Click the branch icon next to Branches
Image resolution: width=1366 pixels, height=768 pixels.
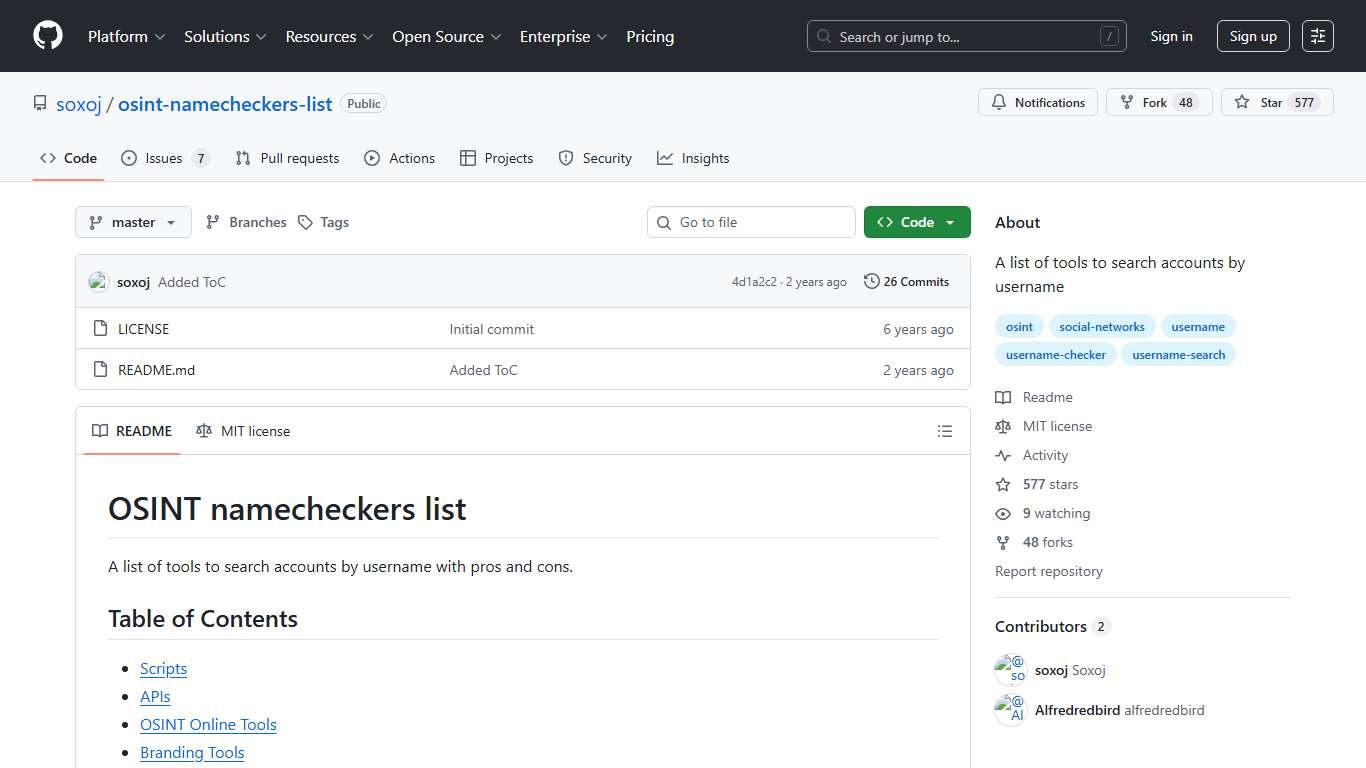tap(212, 222)
